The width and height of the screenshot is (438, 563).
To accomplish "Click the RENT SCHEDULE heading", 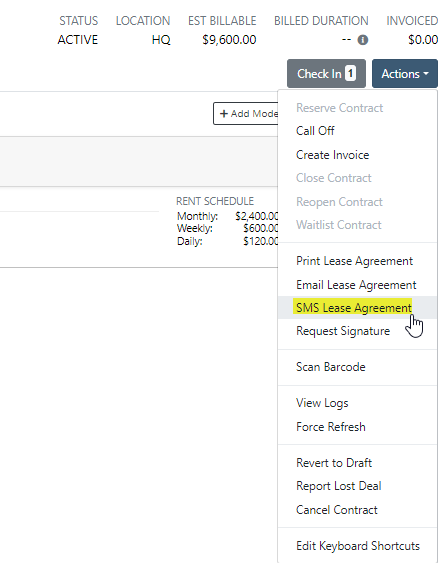I will [x=215, y=201].
